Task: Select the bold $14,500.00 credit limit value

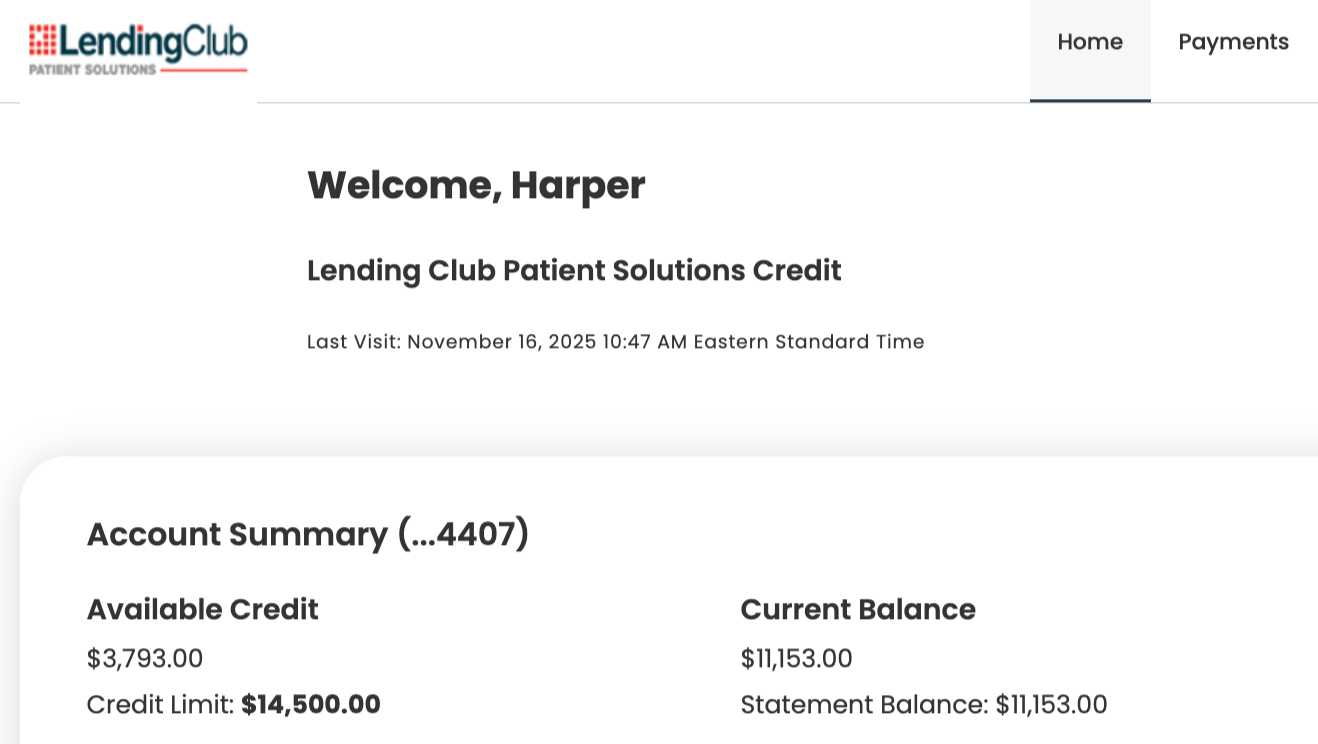Action: pyautogui.click(x=311, y=705)
